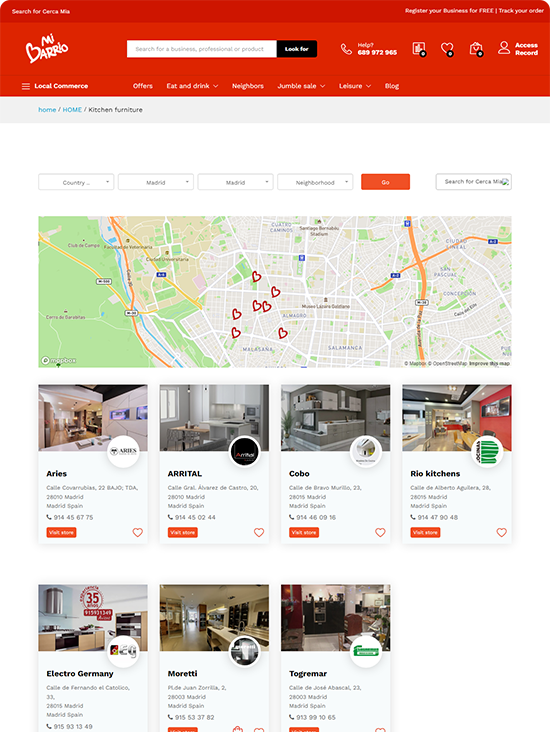The width and height of the screenshot is (550, 732).
Task: Expand the Jumble sale menu
Action: (301, 86)
